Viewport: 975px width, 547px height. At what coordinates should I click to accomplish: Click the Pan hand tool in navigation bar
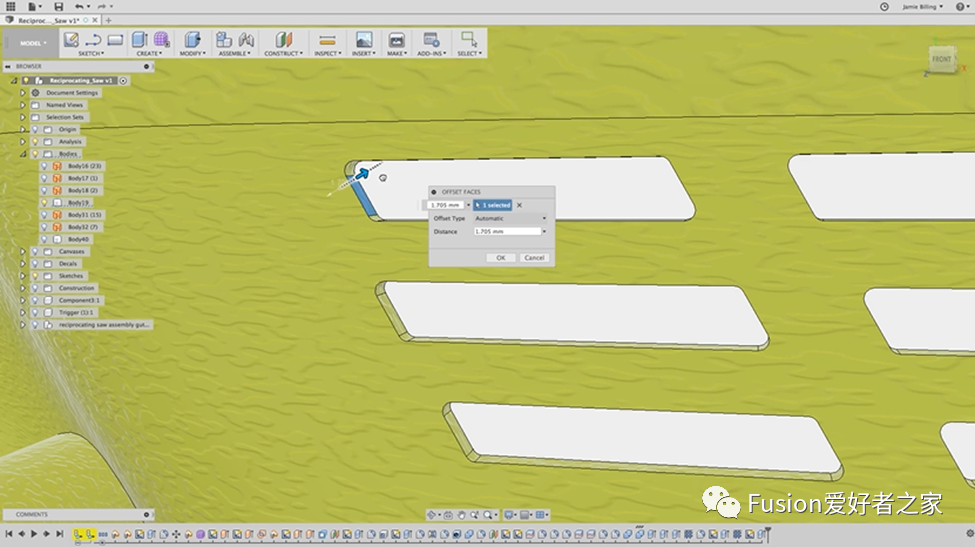coord(461,515)
